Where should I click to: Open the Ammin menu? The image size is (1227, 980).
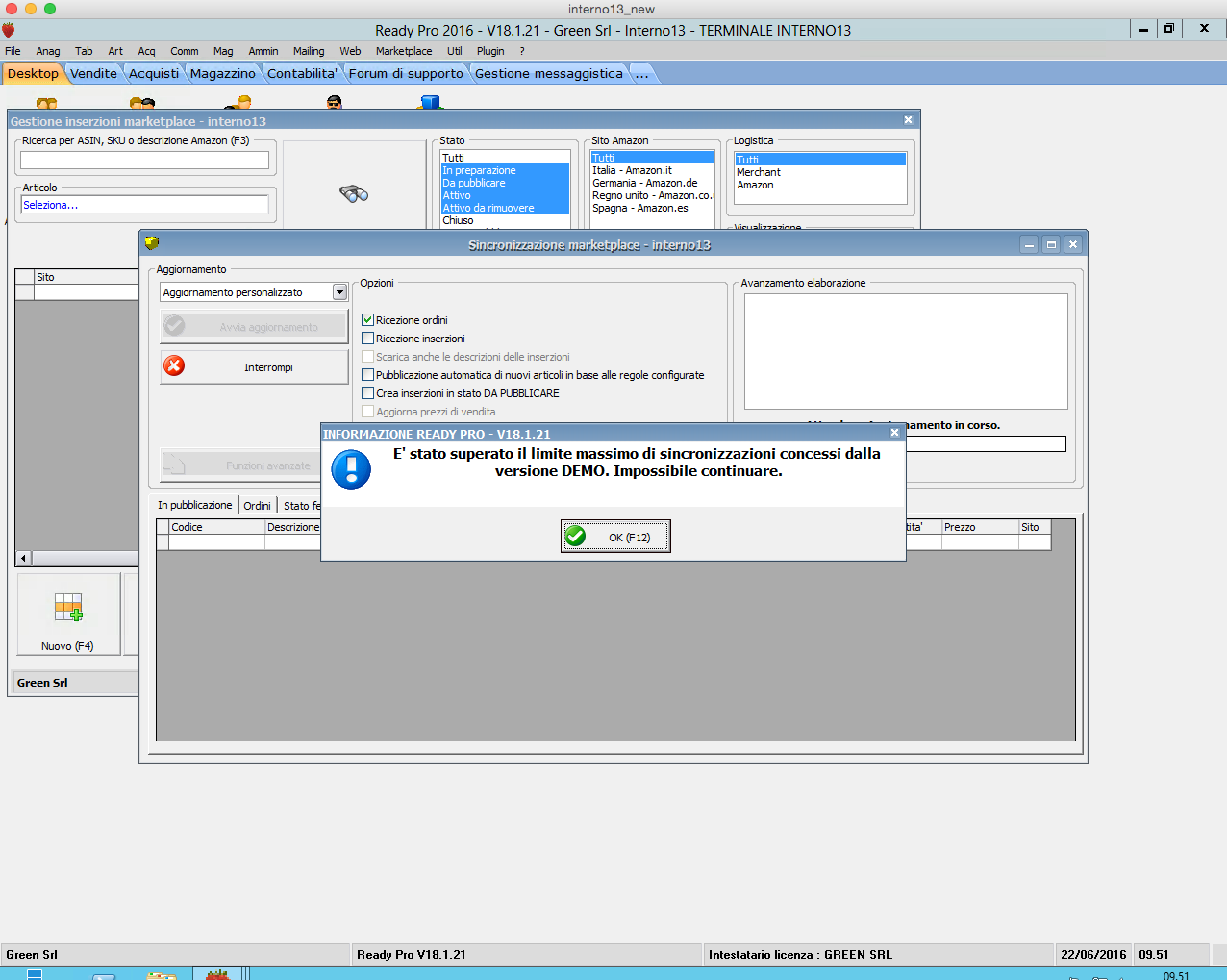coord(263,51)
